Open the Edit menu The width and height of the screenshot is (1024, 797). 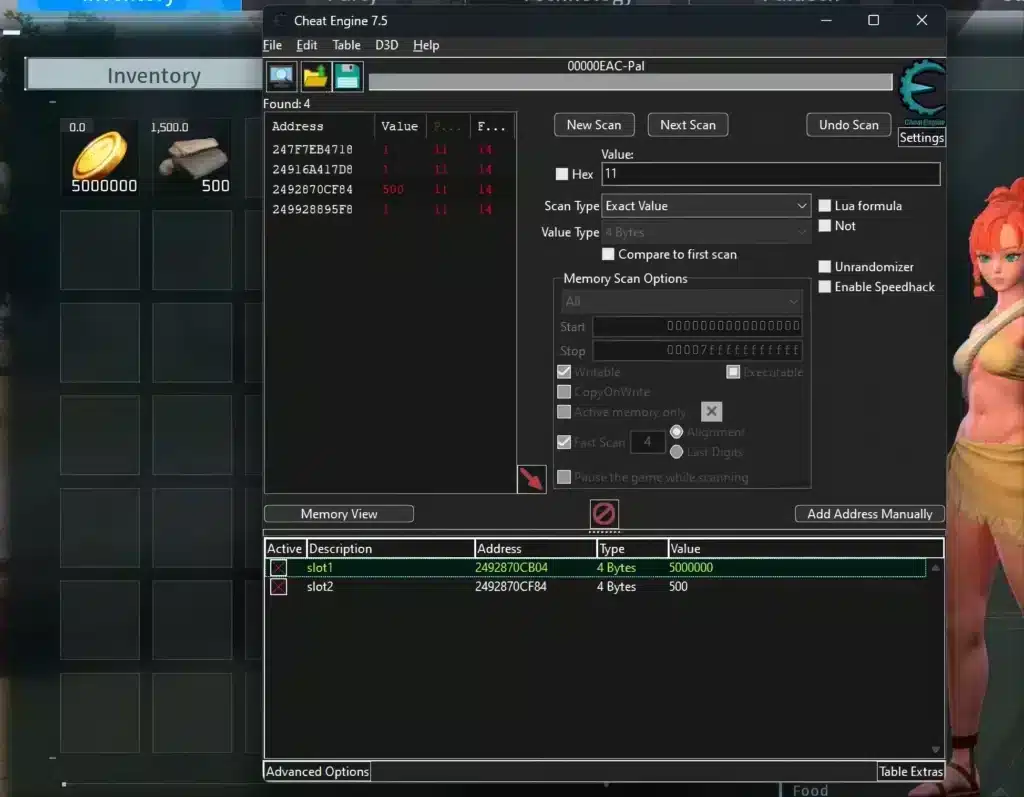click(x=306, y=45)
